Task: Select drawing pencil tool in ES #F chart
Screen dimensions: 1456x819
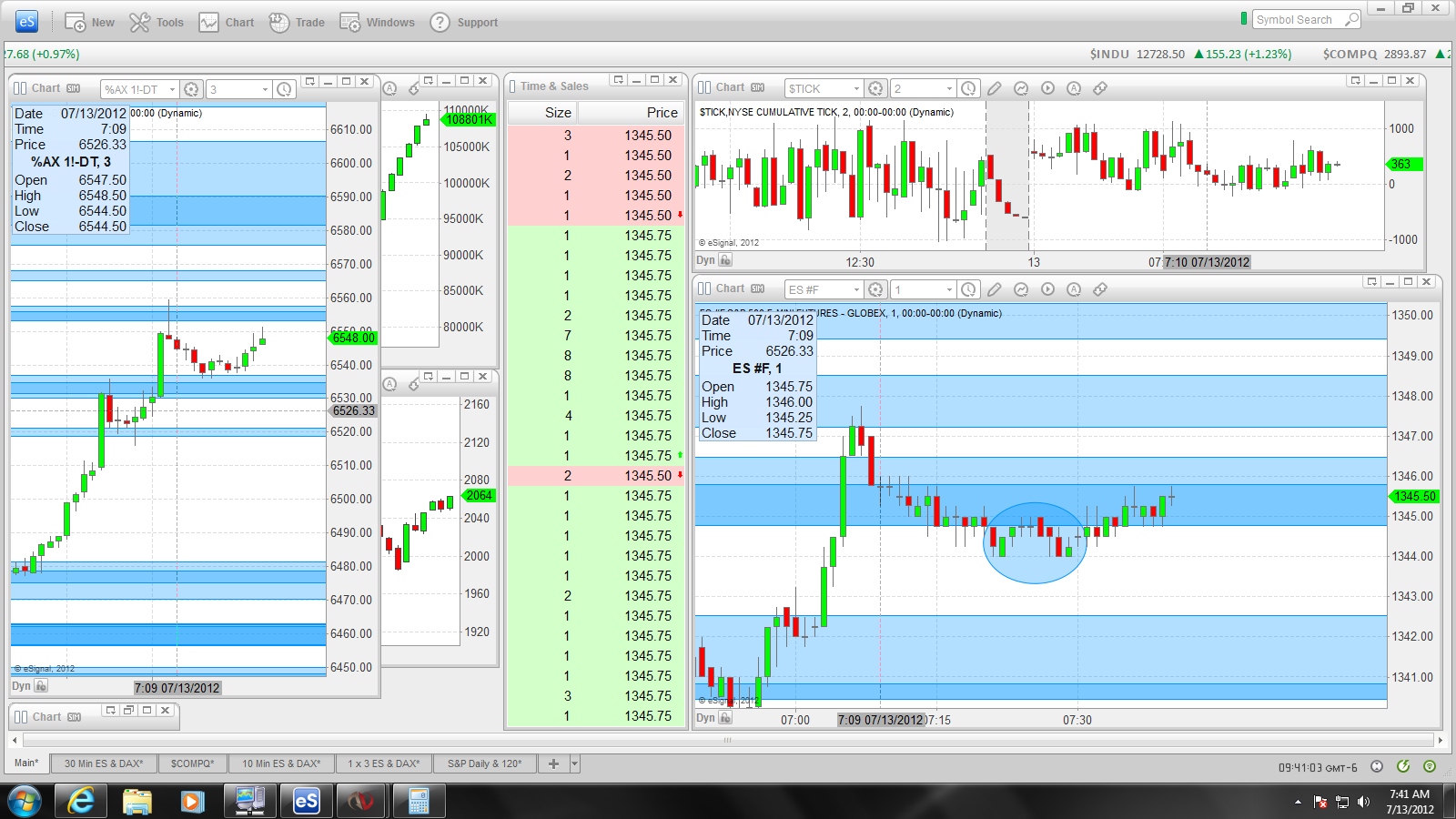Action: 995,289
